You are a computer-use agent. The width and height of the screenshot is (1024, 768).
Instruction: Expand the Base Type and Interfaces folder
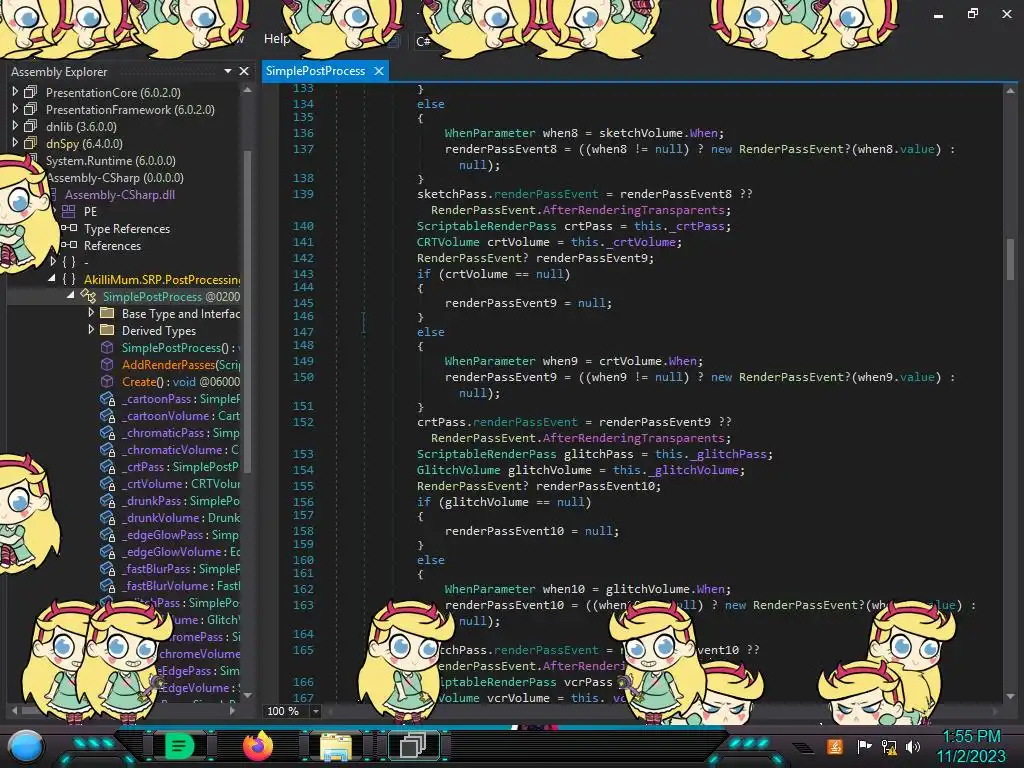tap(91, 313)
